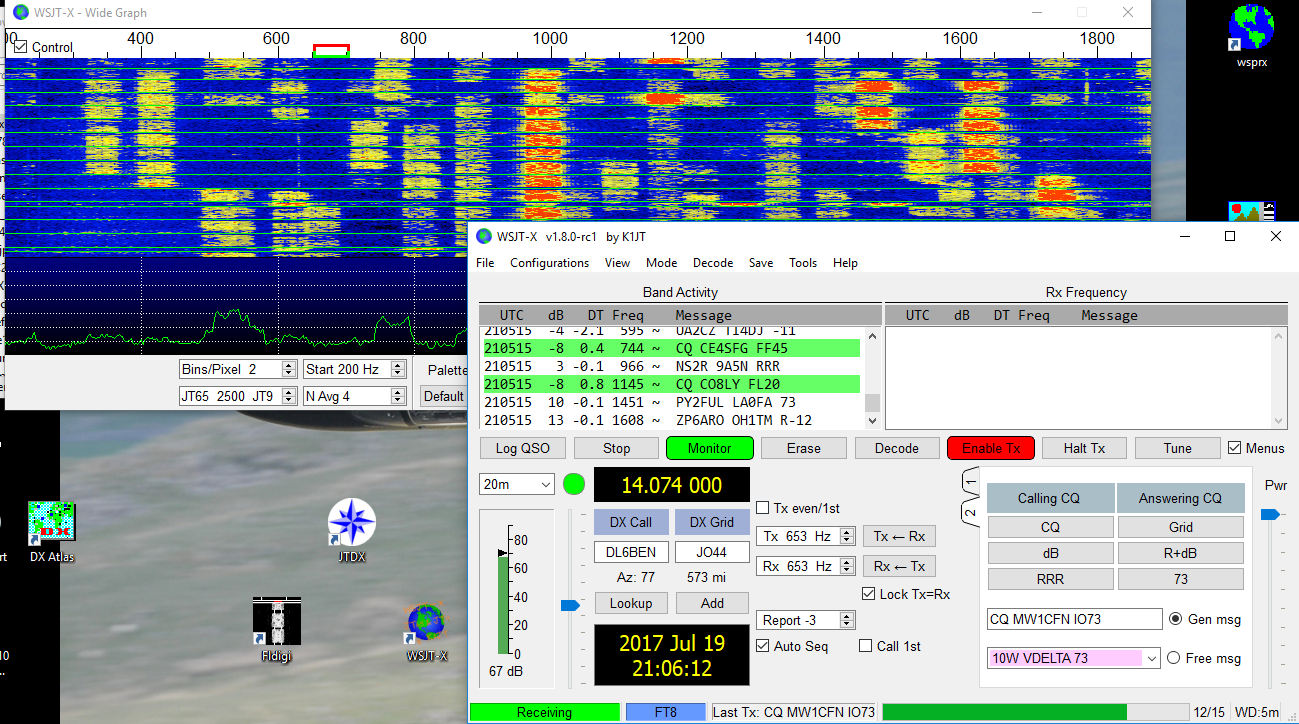Viewport: 1299px width, 724px height.
Task: Enable the Call 1st option
Action: click(x=864, y=645)
